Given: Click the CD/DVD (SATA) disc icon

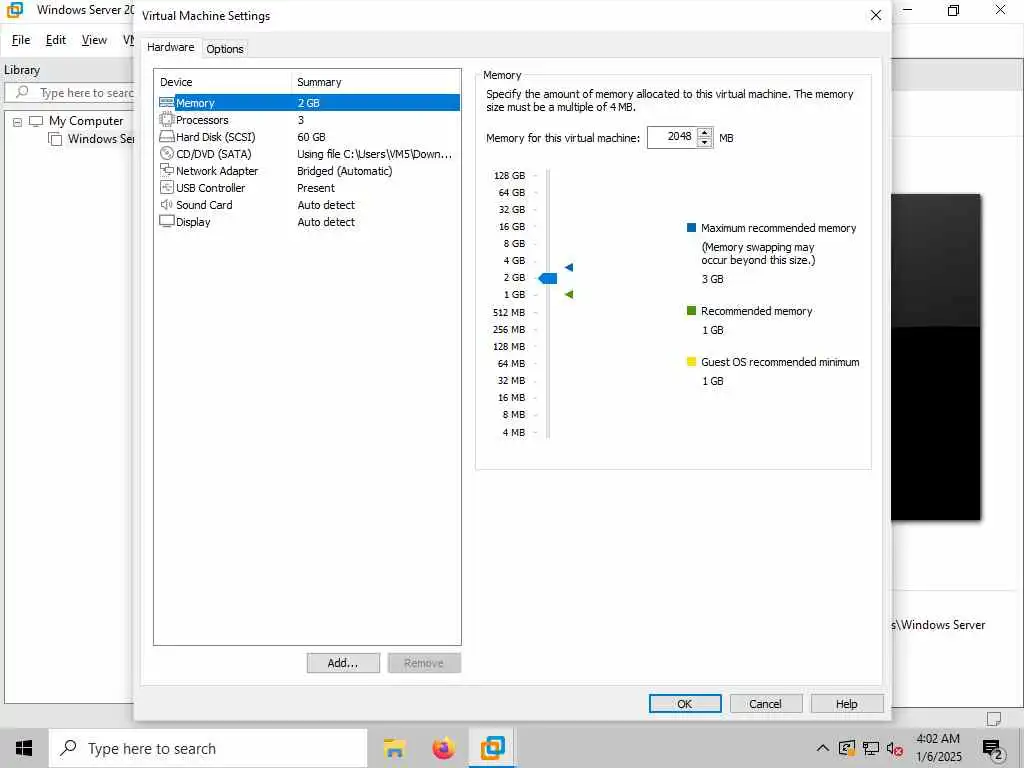Looking at the screenshot, I should pyautogui.click(x=167, y=153).
